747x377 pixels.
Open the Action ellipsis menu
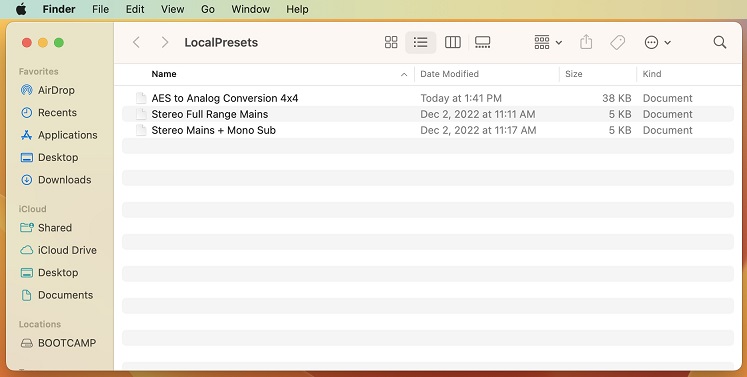tap(657, 42)
